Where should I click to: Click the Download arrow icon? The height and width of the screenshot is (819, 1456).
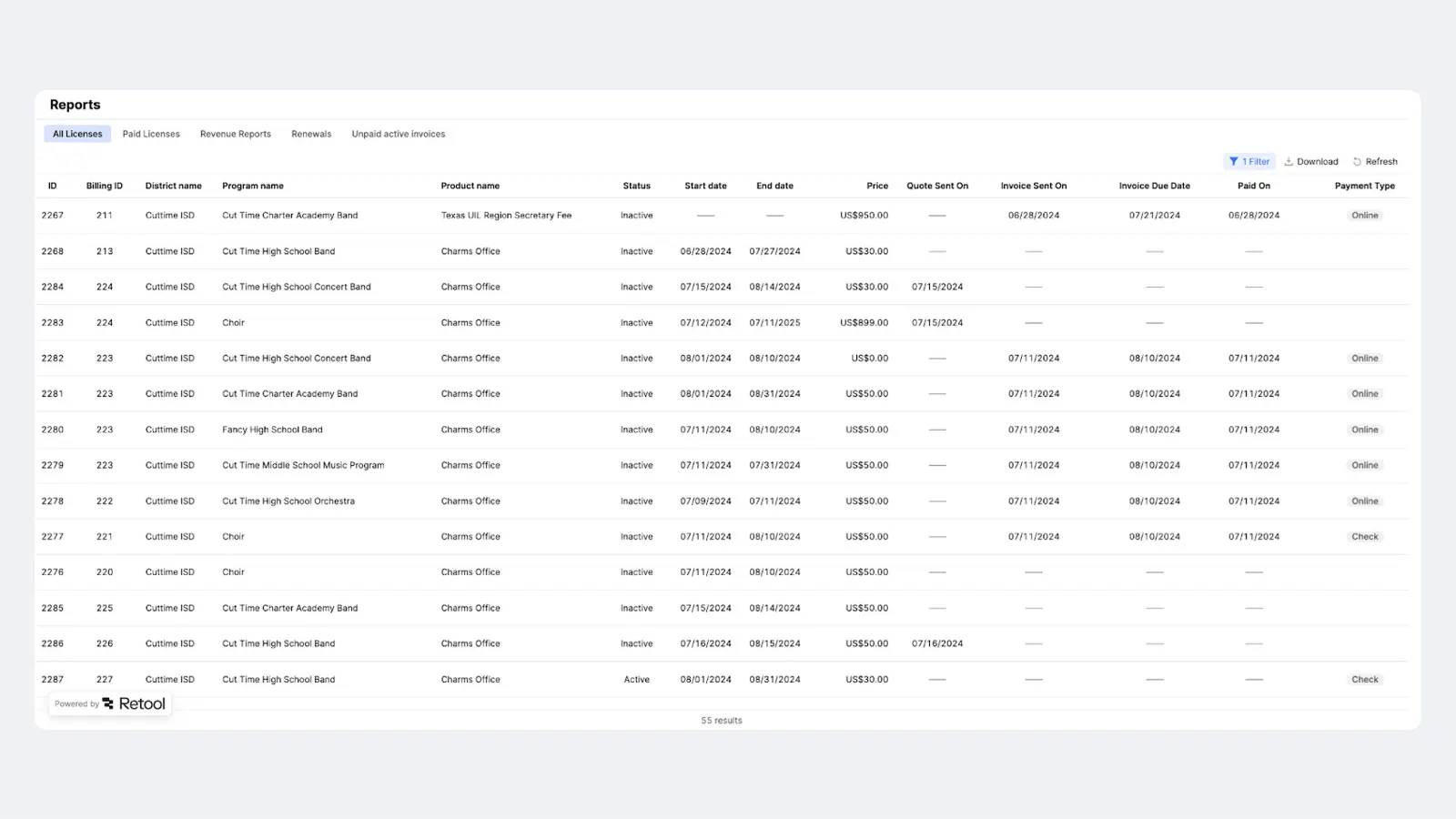point(1289,161)
